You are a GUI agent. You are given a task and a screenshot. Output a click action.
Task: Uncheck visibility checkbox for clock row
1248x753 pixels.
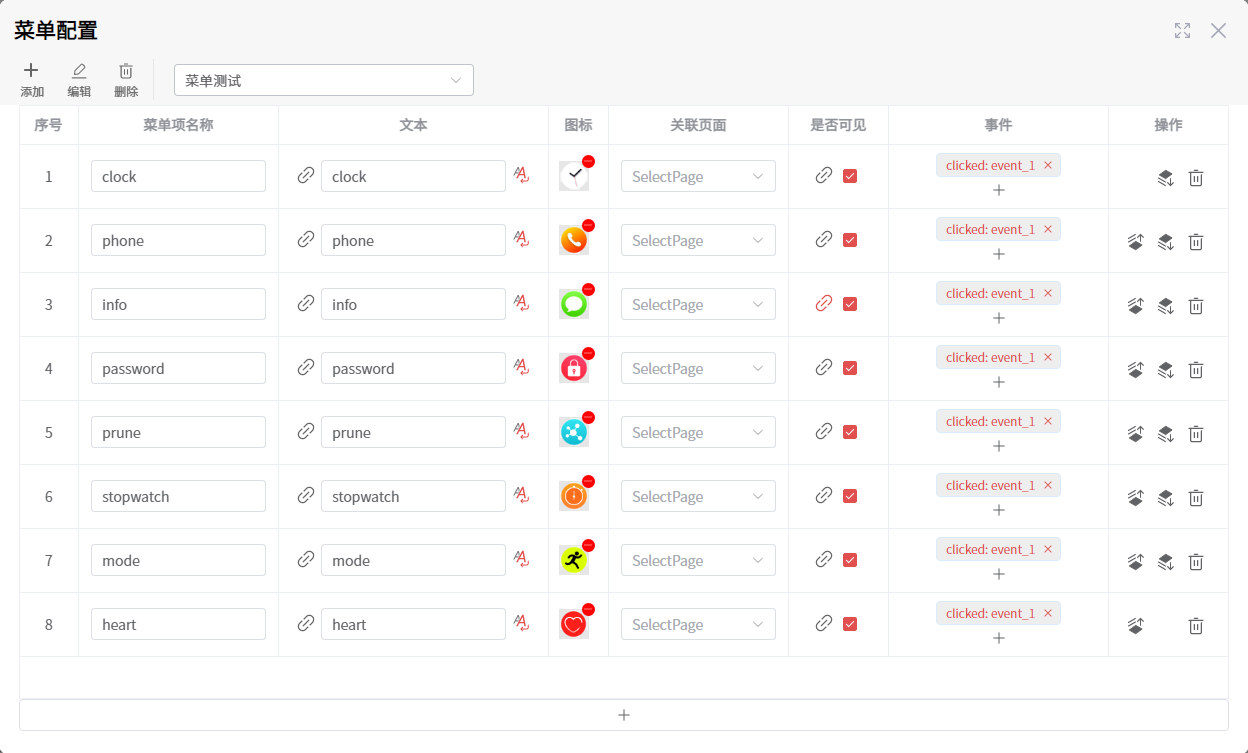coord(850,176)
